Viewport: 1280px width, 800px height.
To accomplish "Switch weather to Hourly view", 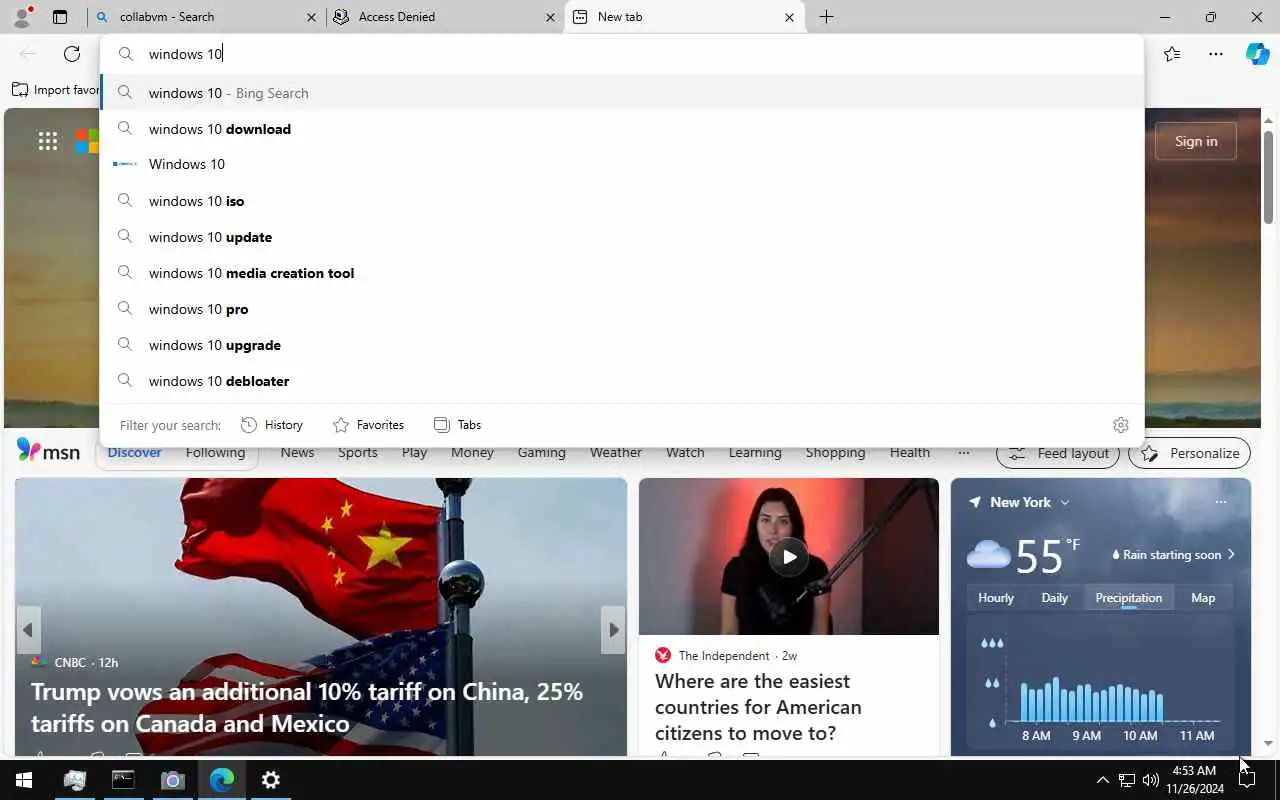I will 995,598.
